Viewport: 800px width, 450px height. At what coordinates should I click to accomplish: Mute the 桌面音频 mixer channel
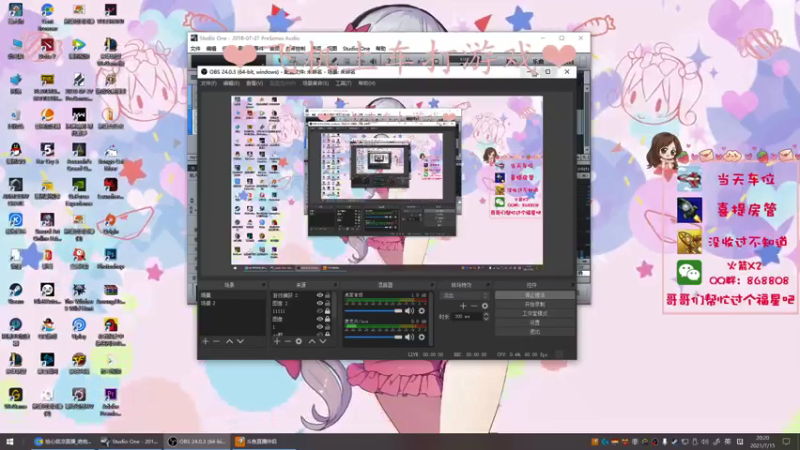(x=410, y=311)
